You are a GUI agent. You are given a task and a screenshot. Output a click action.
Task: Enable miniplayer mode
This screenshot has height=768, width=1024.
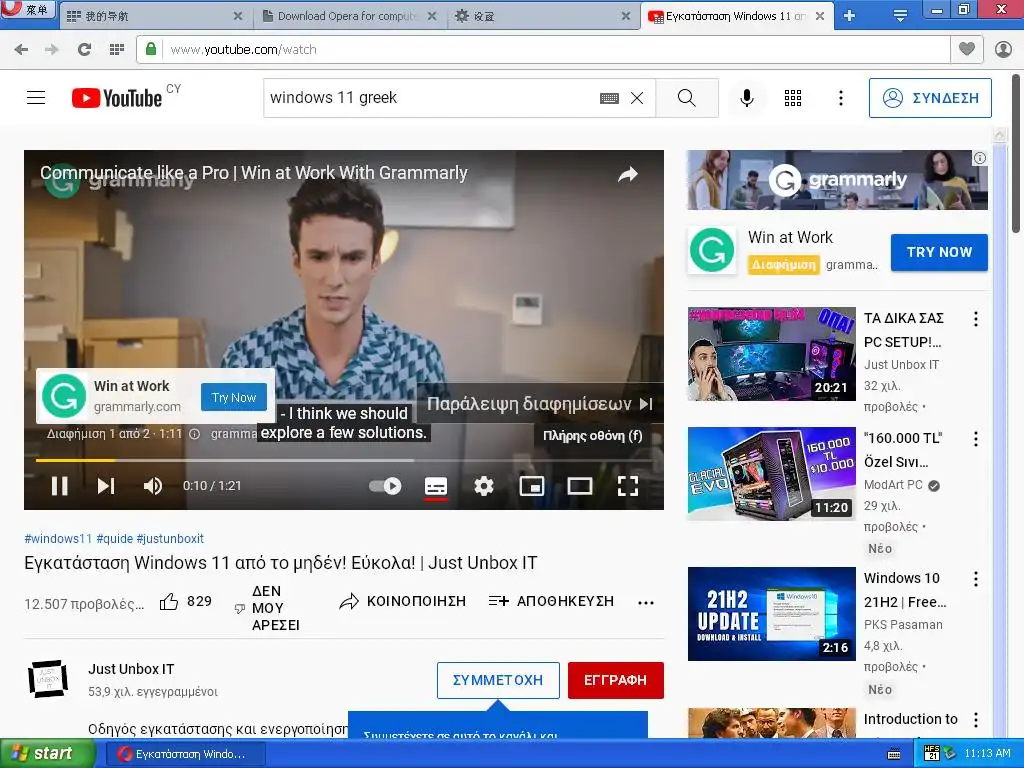(532, 486)
